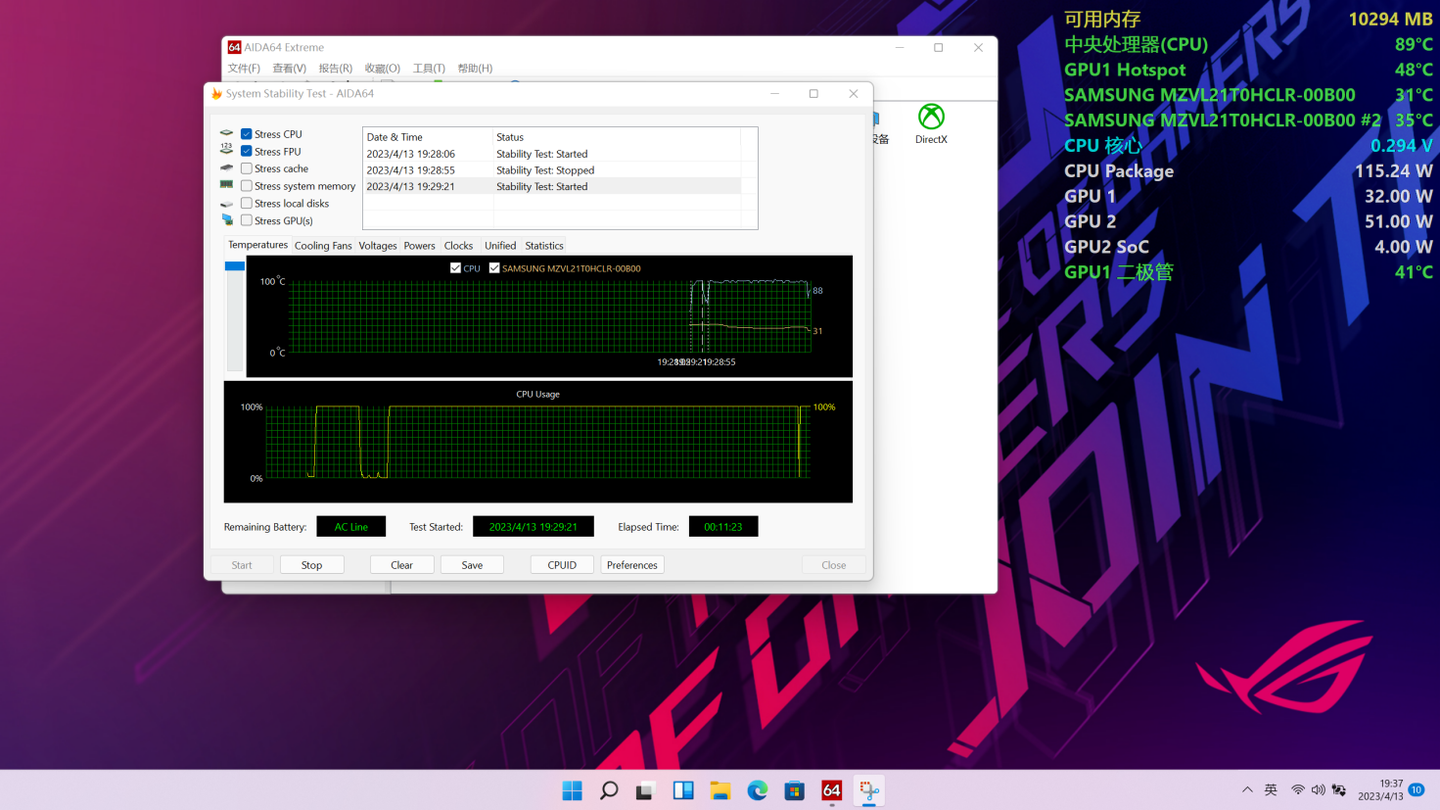Click the Status column header
The height and width of the screenshot is (810, 1440).
[x=617, y=137]
